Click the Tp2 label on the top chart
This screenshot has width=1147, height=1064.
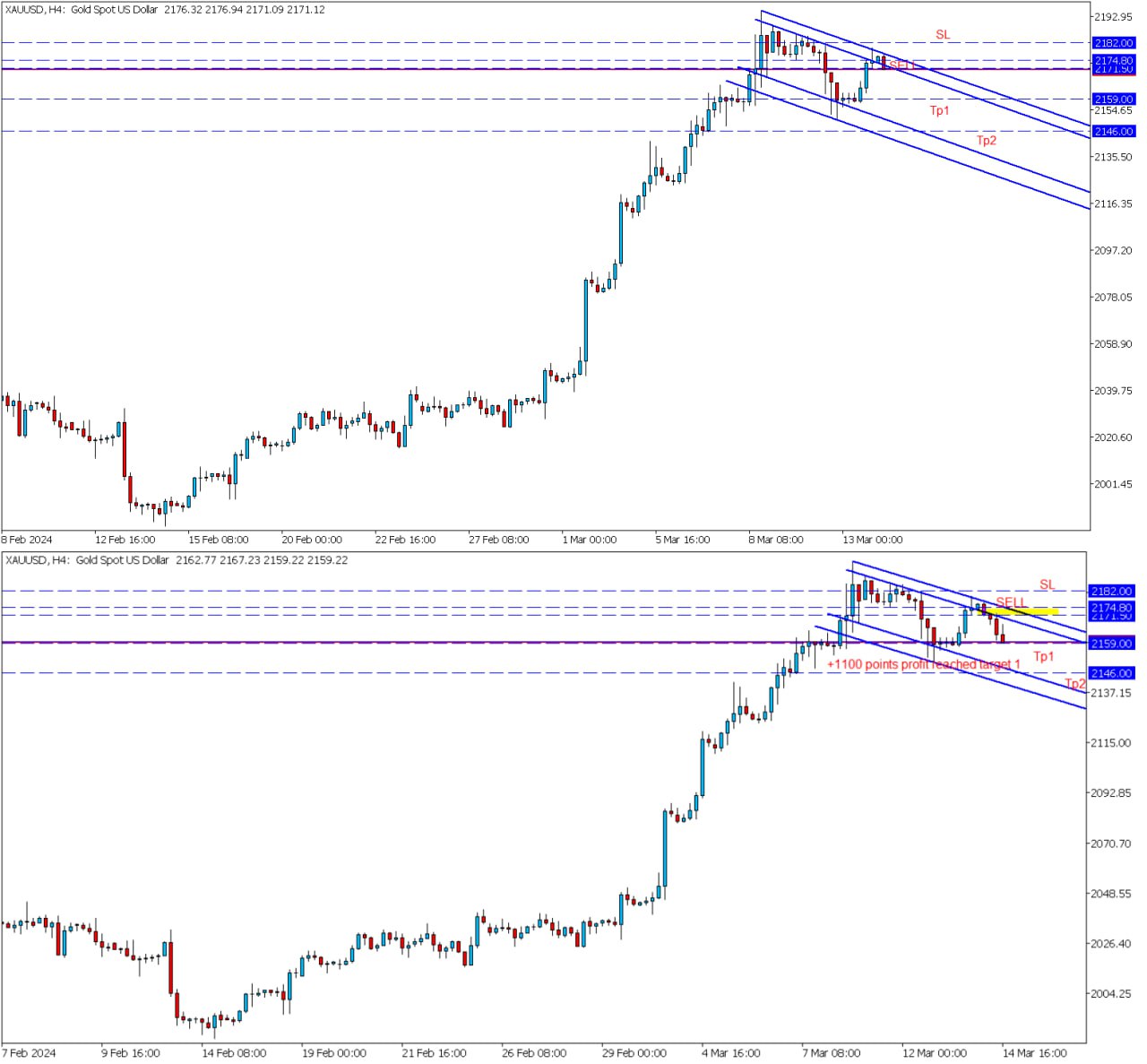click(x=986, y=140)
